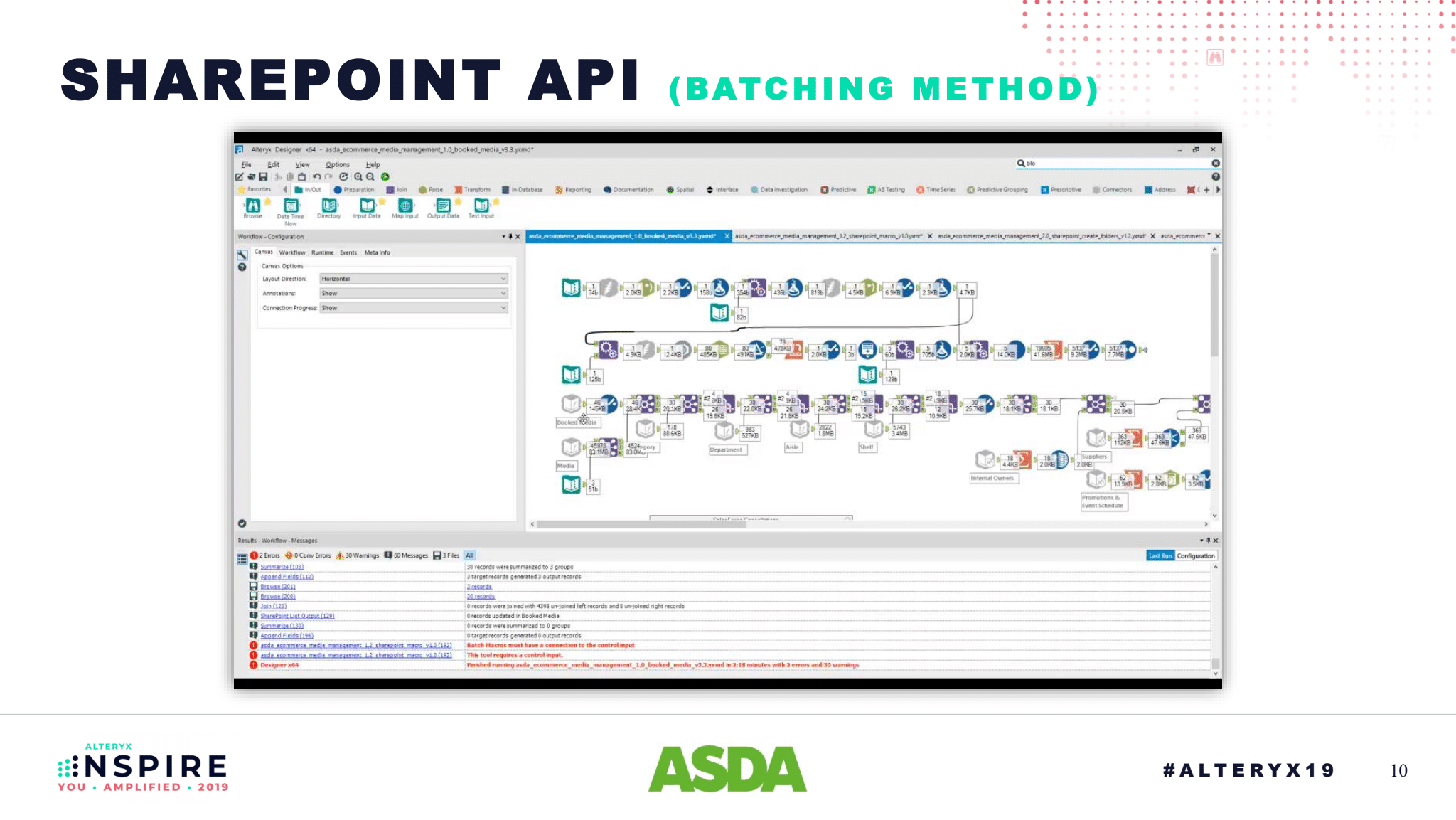This screenshot has width=1456, height=820.
Task: Click the help question mark under the wrench
Action: click(242, 267)
